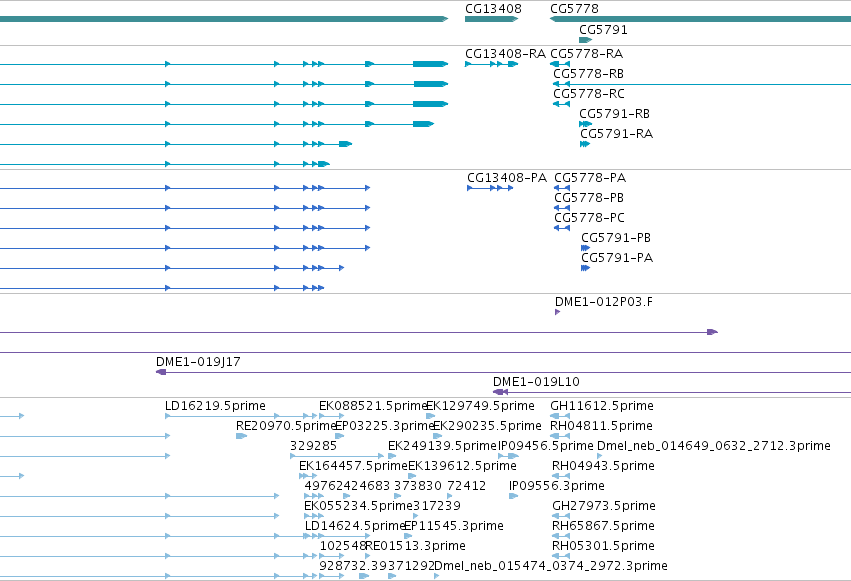Click the 72412 feature label
This screenshot has height=581, width=851.
click(466, 486)
